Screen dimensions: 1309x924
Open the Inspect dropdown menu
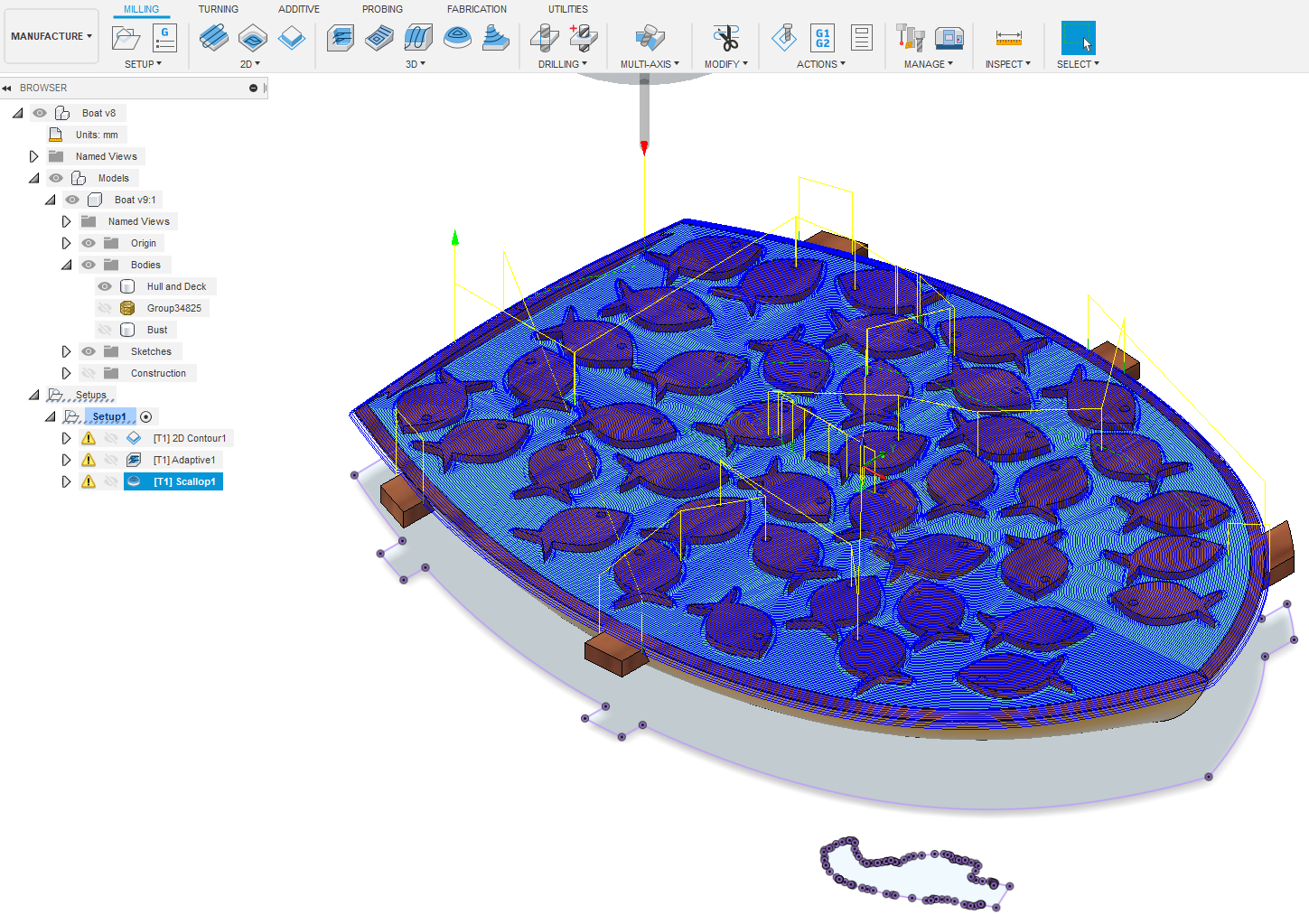1008,64
